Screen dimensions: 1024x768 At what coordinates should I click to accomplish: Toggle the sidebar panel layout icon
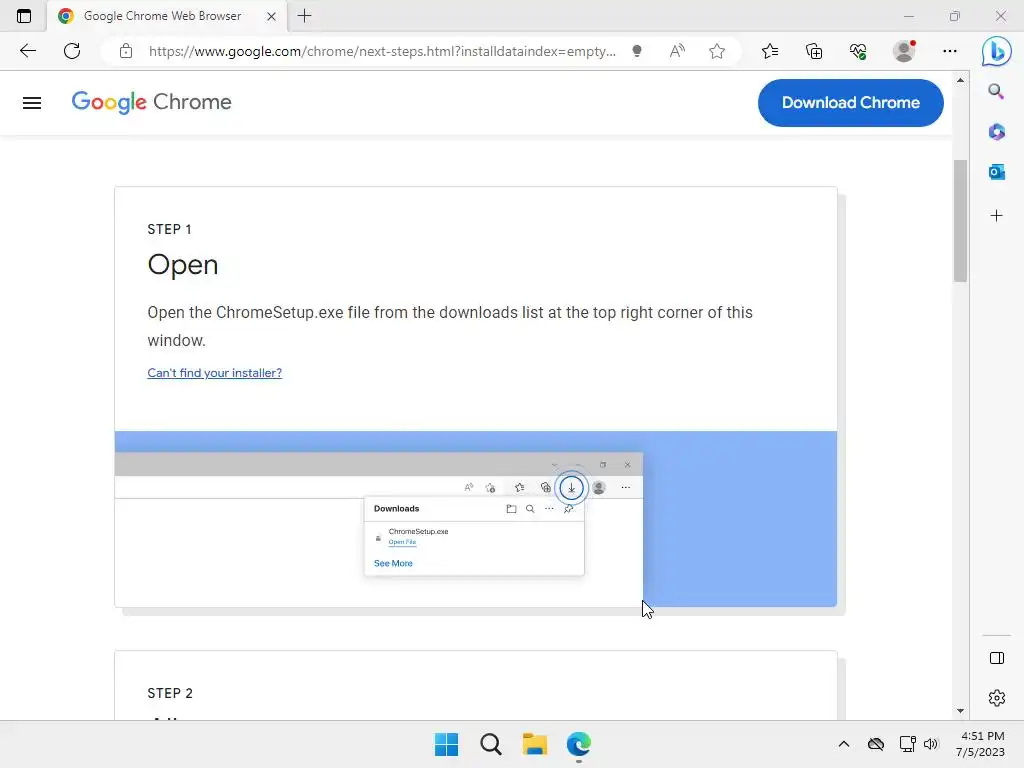[x=997, y=658]
